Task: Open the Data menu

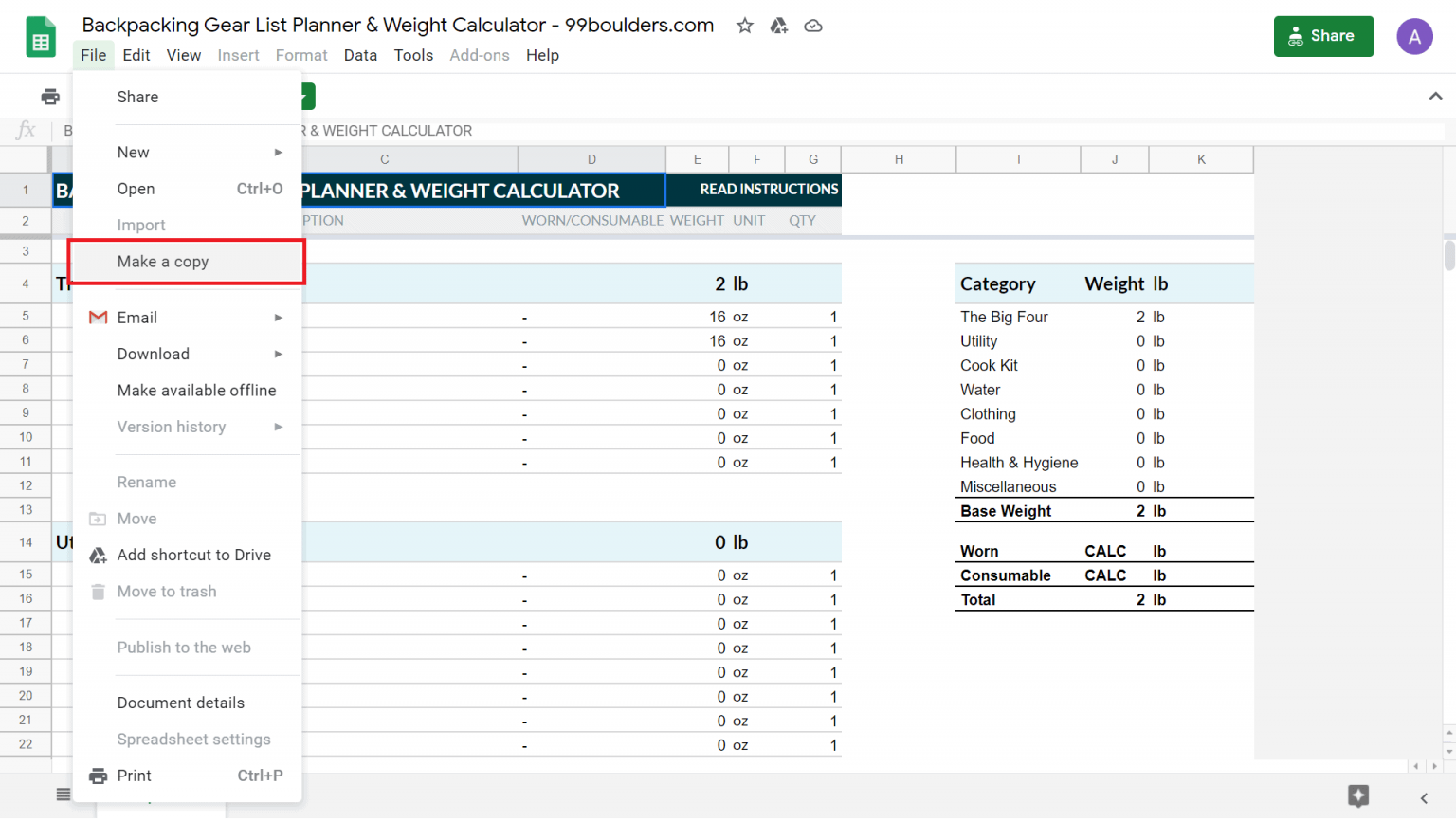Action: 360,55
